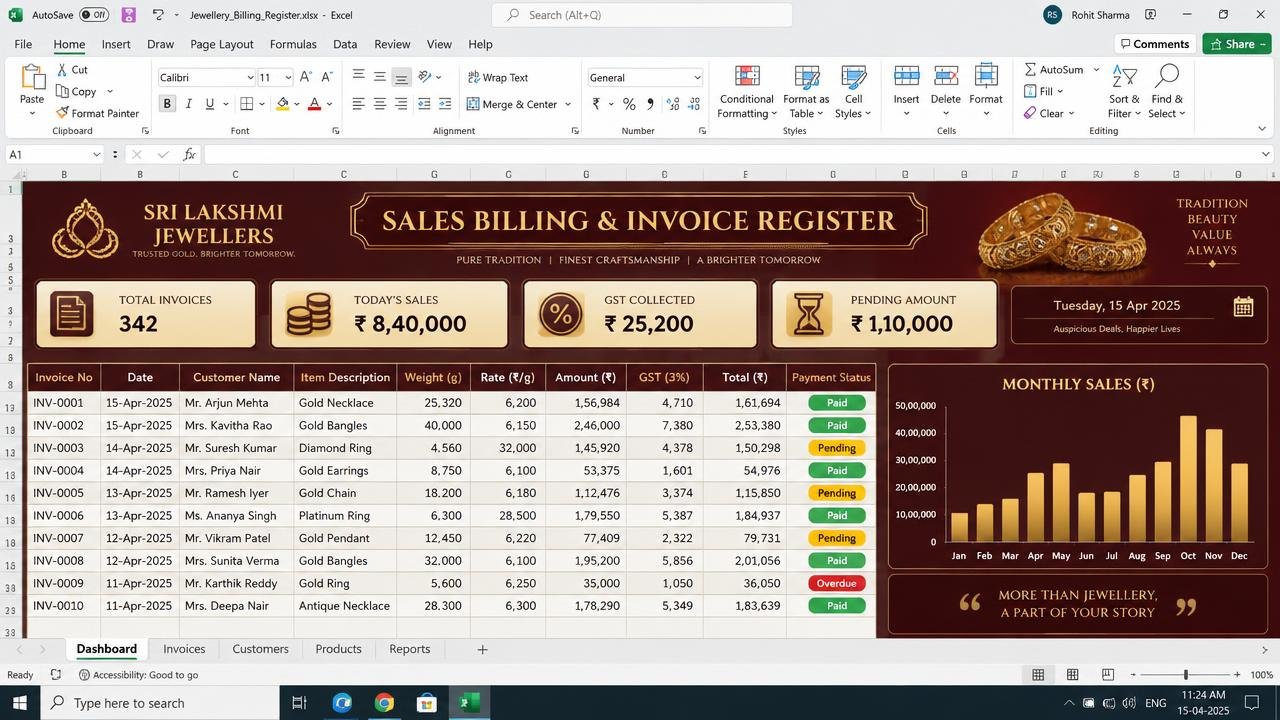The height and width of the screenshot is (720, 1280).
Task: Add a new sheet with plus button
Action: tap(482, 649)
